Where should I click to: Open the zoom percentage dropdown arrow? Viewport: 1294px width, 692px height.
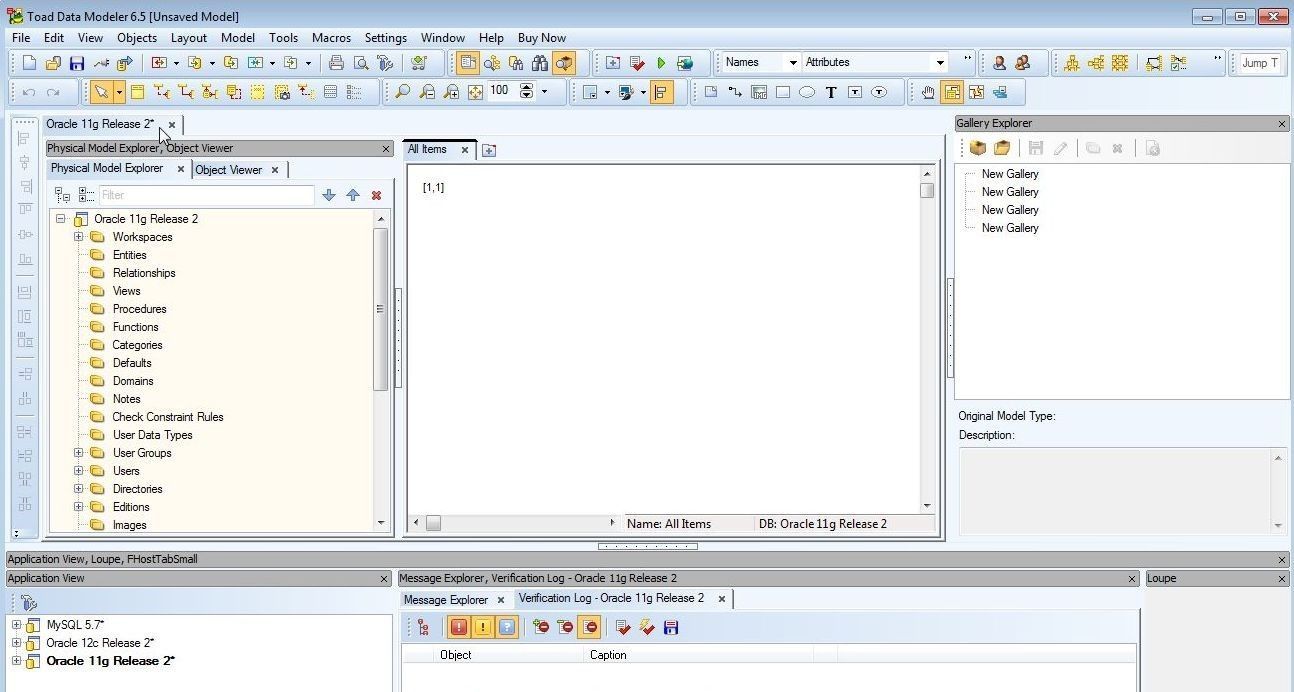point(544,91)
